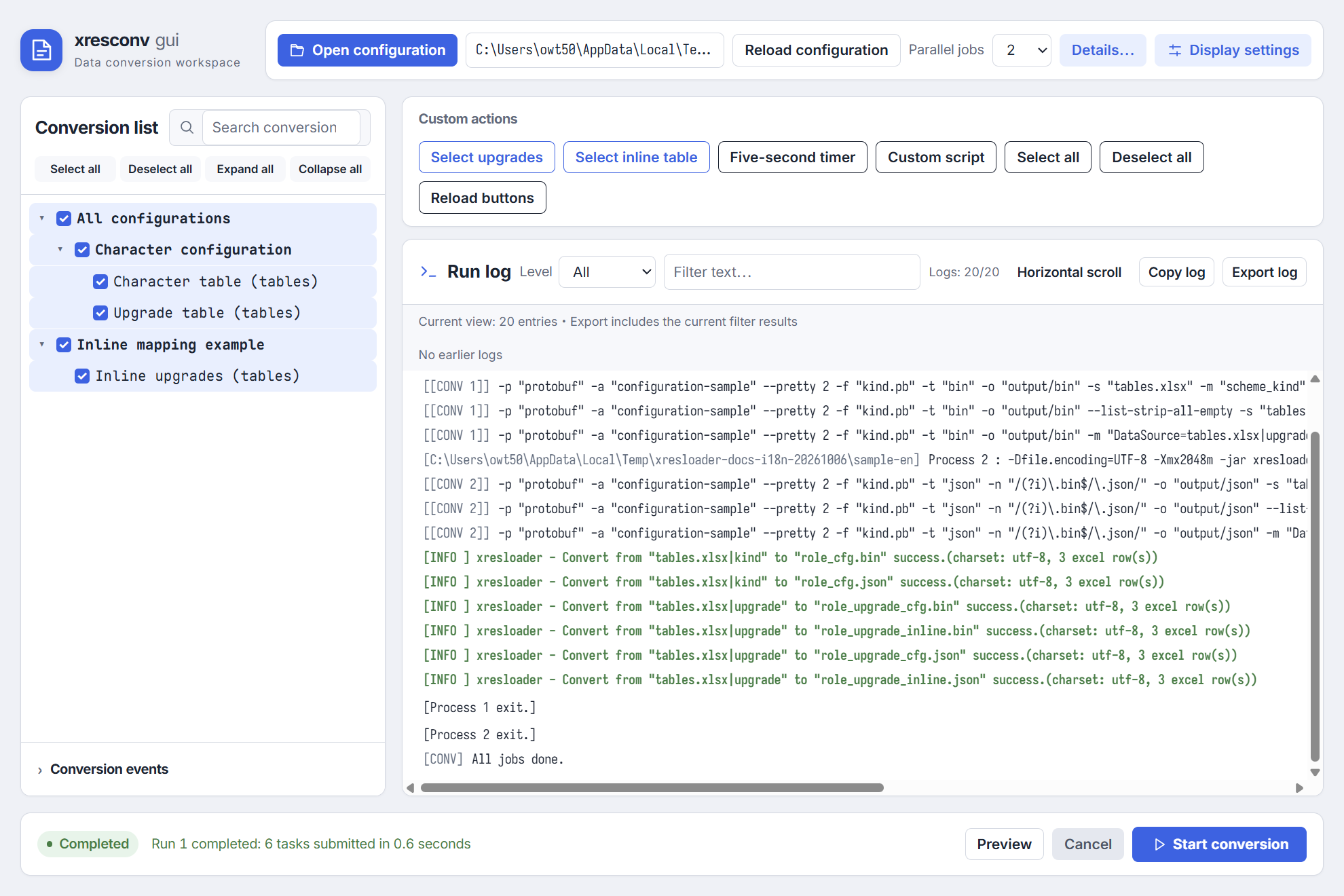Click the up arrow of the log's vertical scrollbar
The height and width of the screenshot is (896, 1344).
[1315, 379]
